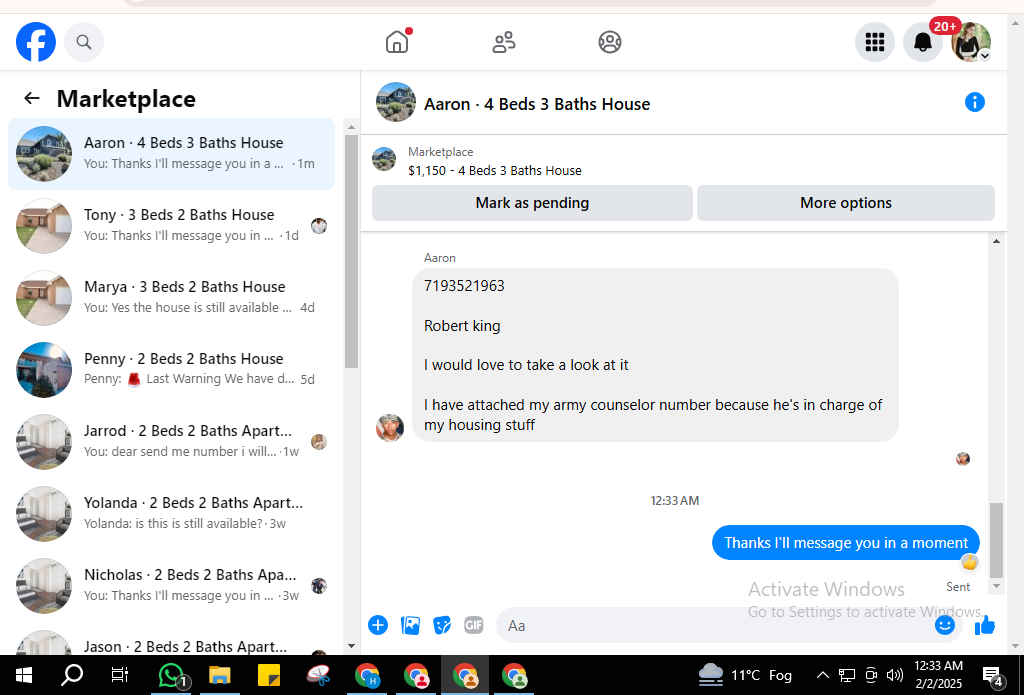Click More options button
This screenshot has width=1024, height=695.
(x=846, y=202)
